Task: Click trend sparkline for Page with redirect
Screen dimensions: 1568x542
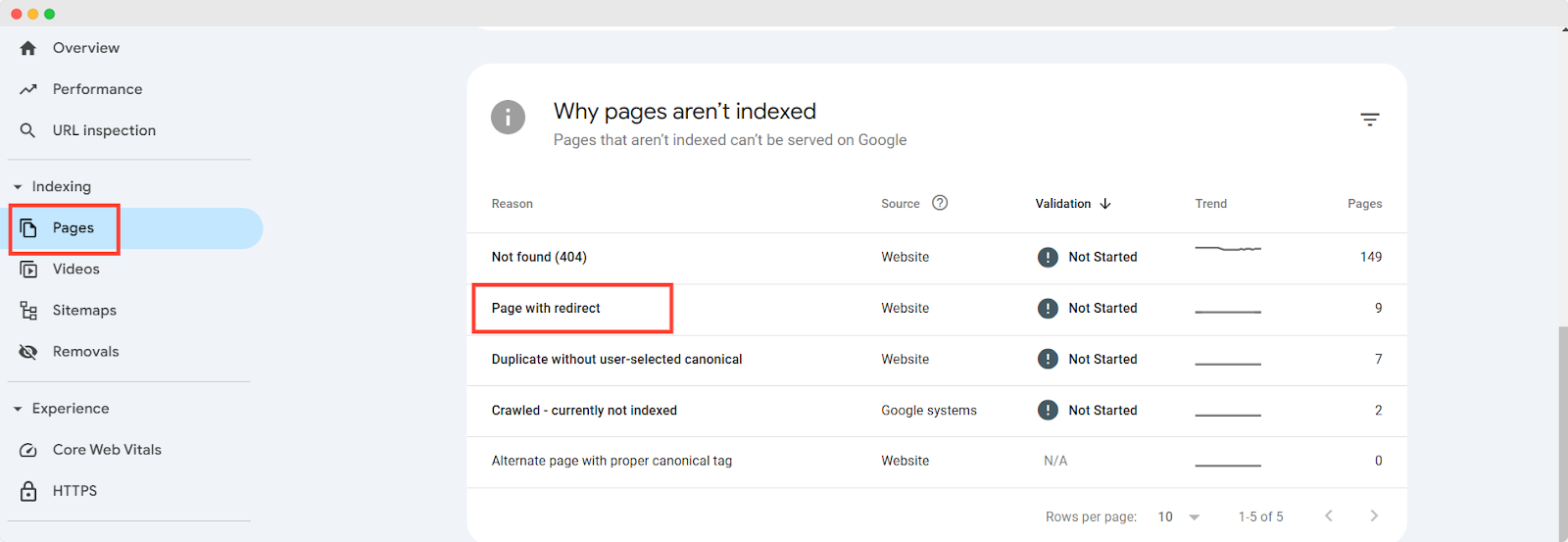Action: (1228, 312)
